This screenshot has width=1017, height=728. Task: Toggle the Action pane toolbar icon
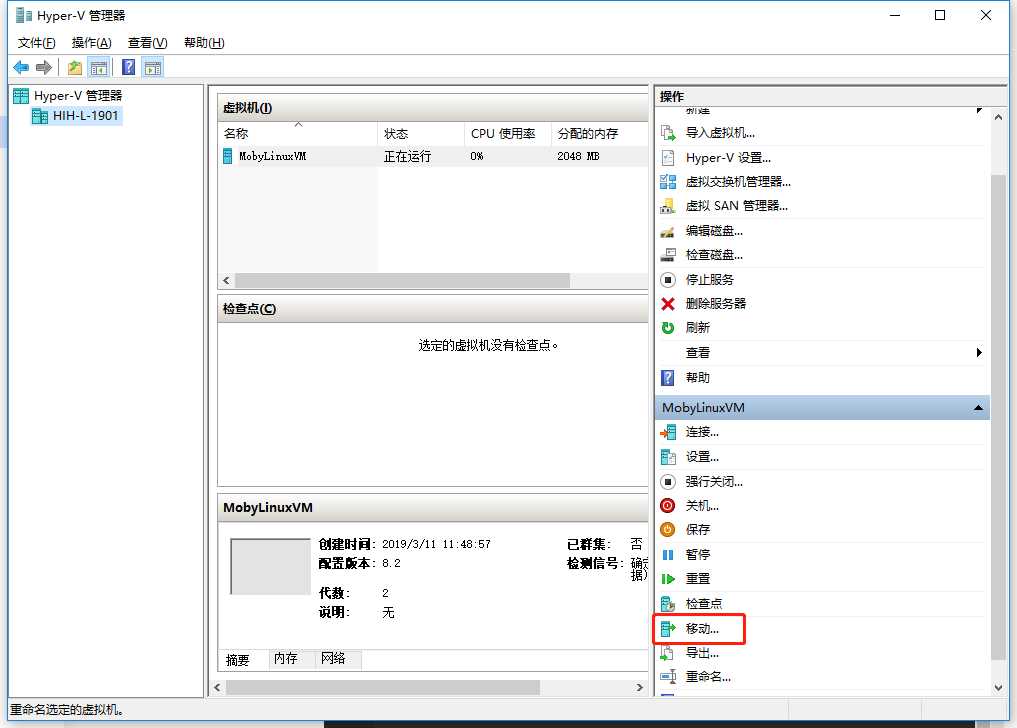153,67
